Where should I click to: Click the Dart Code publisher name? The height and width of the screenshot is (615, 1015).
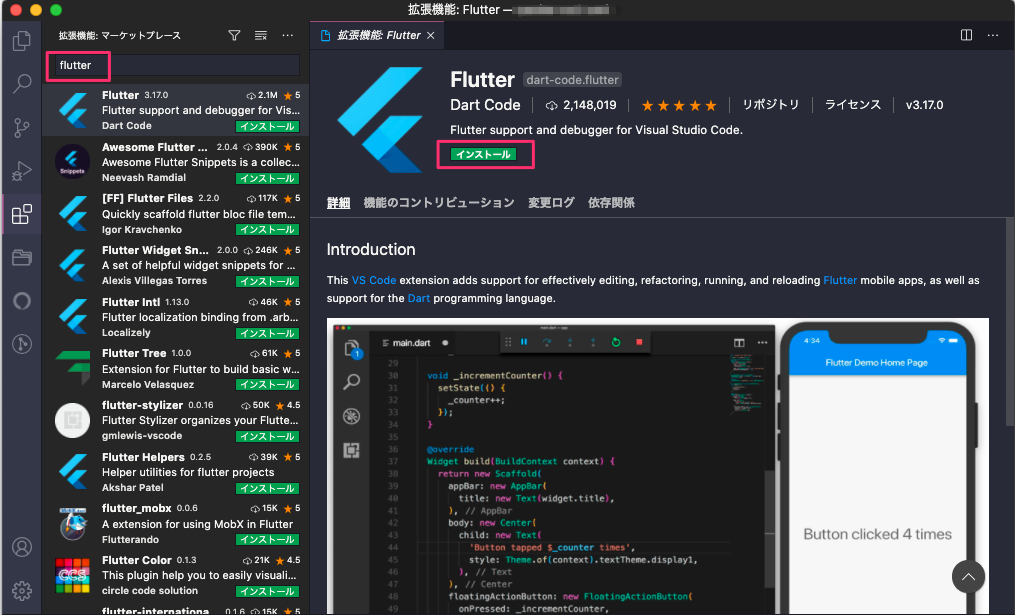(x=485, y=105)
